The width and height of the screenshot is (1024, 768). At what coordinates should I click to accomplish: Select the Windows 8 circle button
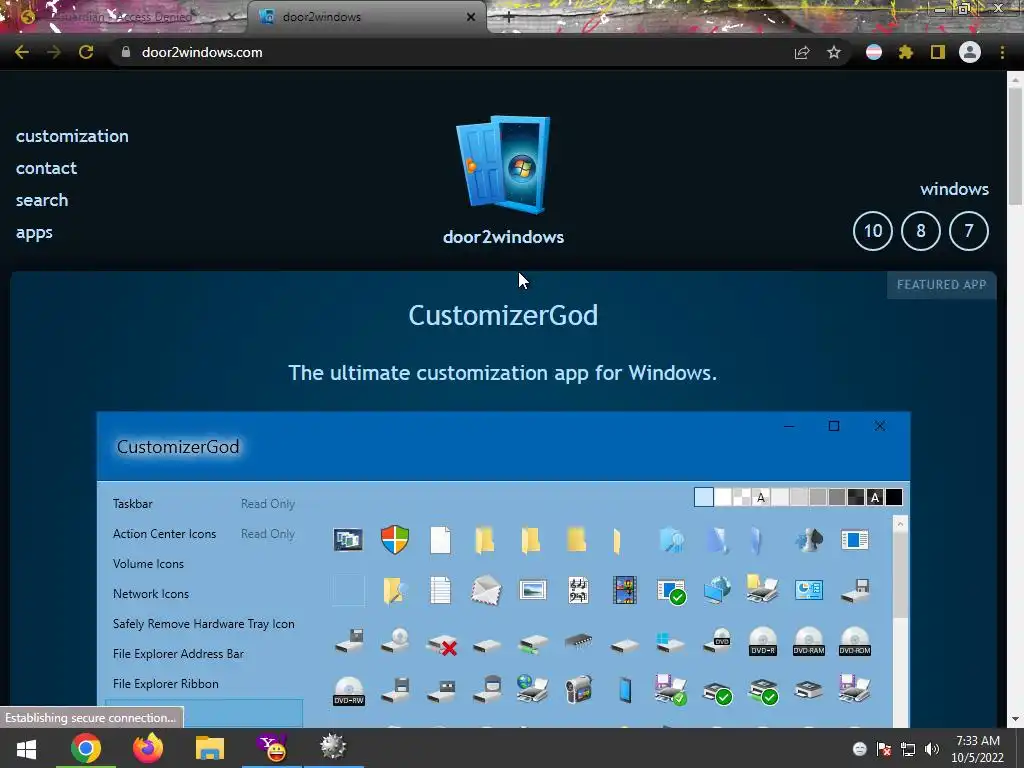pos(921,231)
